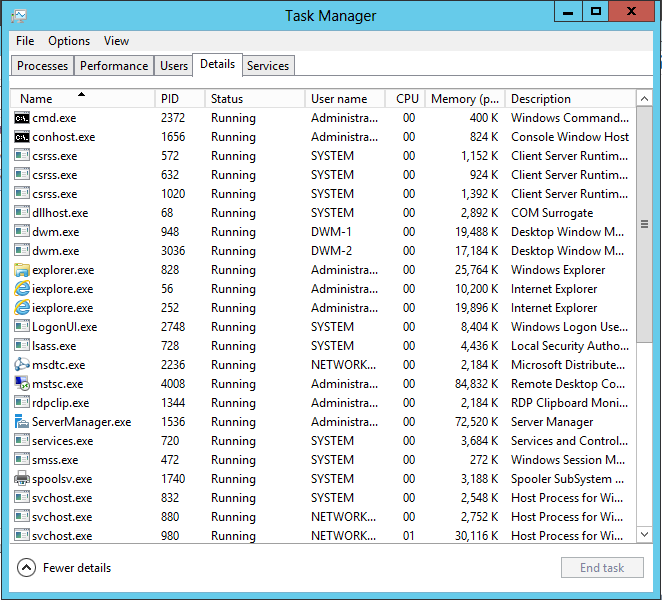This screenshot has width=662, height=600.
Task: Select svchost.exe name with PID 980
Action: (x=62, y=536)
